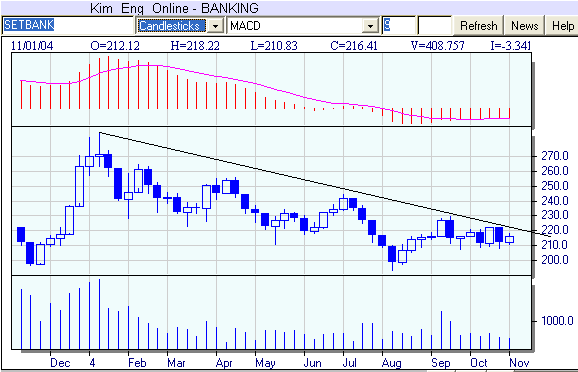Click the indicator value I=-3.341
Screen dimensions: 578x372
point(511,46)
